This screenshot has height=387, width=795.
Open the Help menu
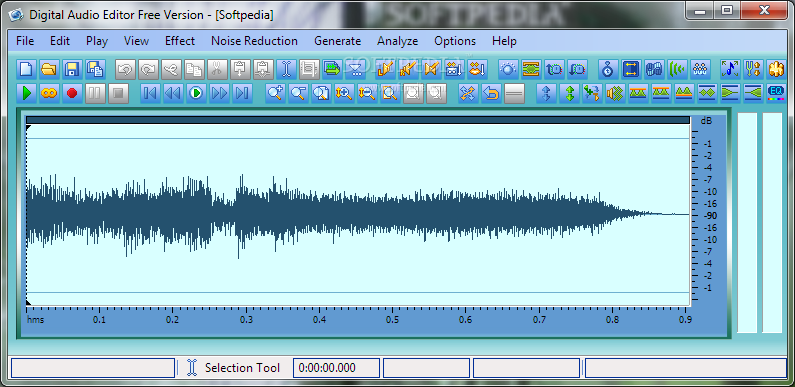504,41
